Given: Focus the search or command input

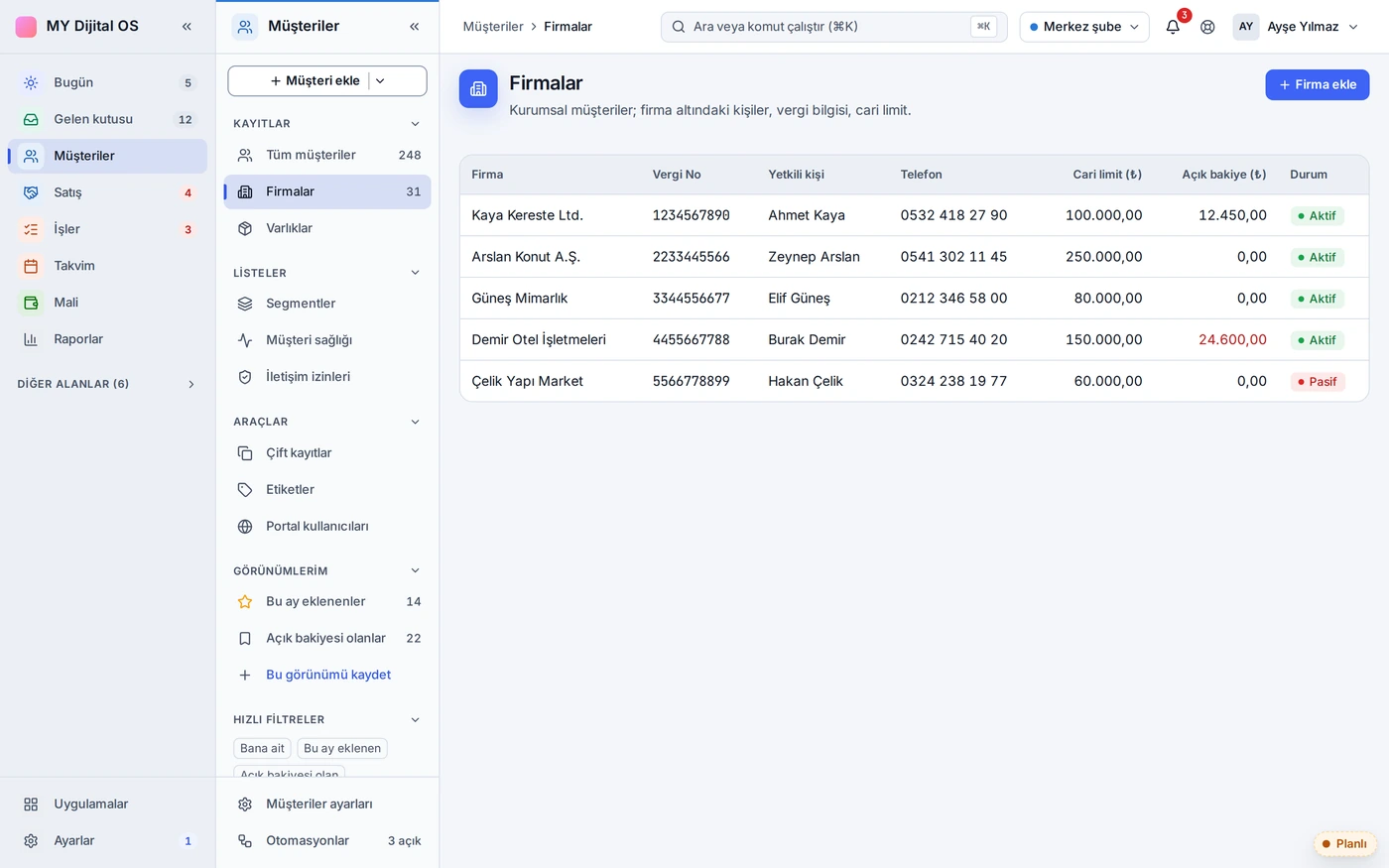Looking at the screenshot, I should (x=833, y=27).
